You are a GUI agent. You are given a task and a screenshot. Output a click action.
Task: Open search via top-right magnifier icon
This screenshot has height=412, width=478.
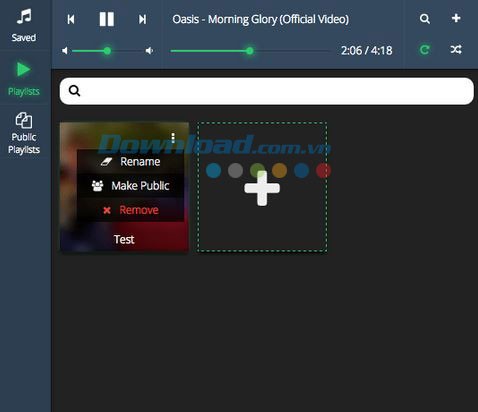tap(425, 19)
